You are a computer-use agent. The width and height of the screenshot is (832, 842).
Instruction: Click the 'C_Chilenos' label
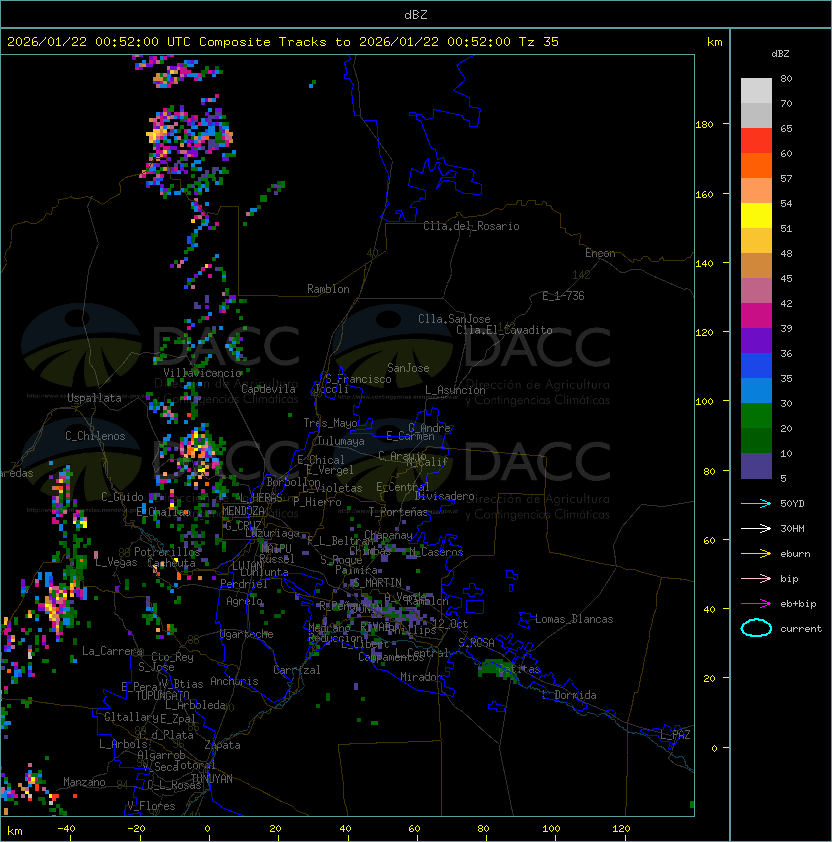click(x=95, y=436)
